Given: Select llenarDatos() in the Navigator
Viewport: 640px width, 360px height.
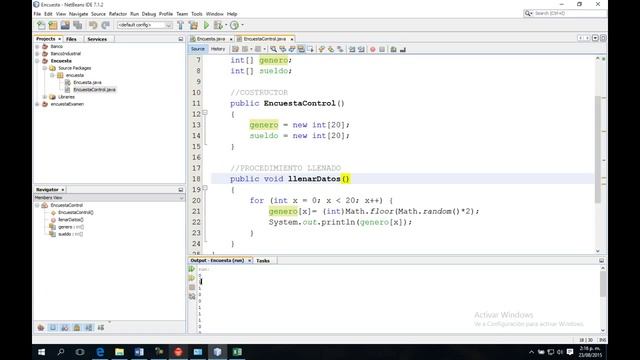Looking at the screenshot, I should [x=71, y=220].
